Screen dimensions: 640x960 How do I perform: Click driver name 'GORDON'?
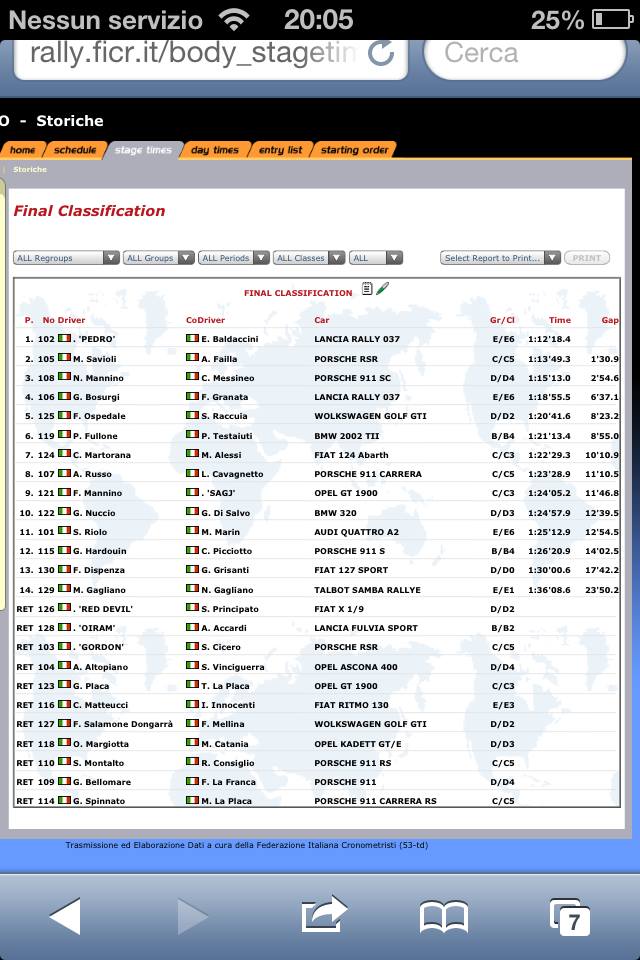pyautogui.click(x=100, y=647)
